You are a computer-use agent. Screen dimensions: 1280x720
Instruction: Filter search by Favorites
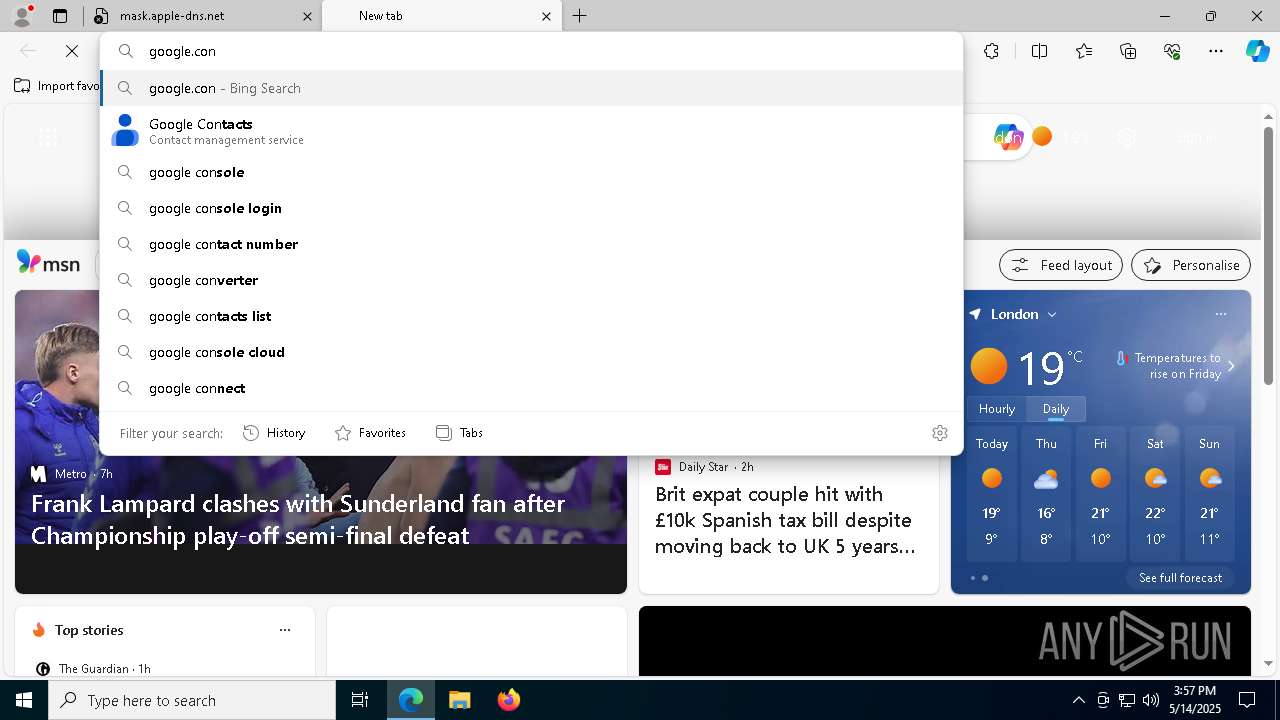point(370,433)
